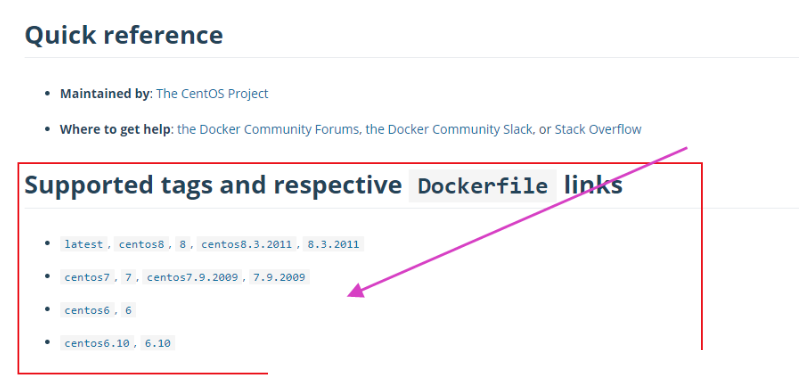Click the centos7.9.2009 tag link
The image size is (806, 389).
point(192,277)
